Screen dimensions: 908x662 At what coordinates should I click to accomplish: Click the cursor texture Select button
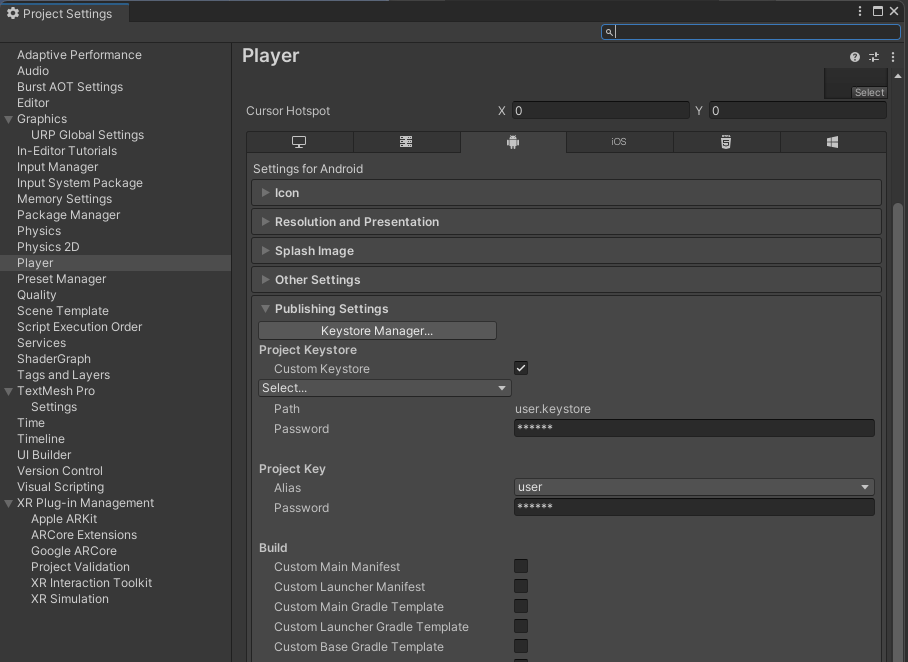[x=869, y=93]
